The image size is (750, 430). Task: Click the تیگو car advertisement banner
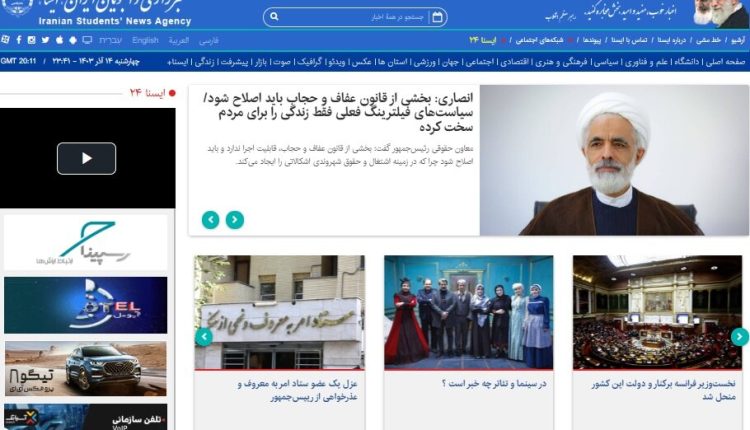(x=86, y=369)
